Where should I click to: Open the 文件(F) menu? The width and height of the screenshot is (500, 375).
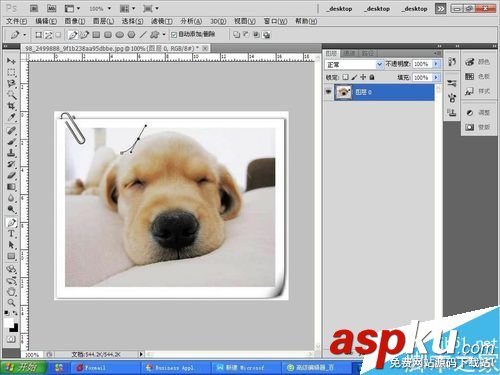[17, 21]
